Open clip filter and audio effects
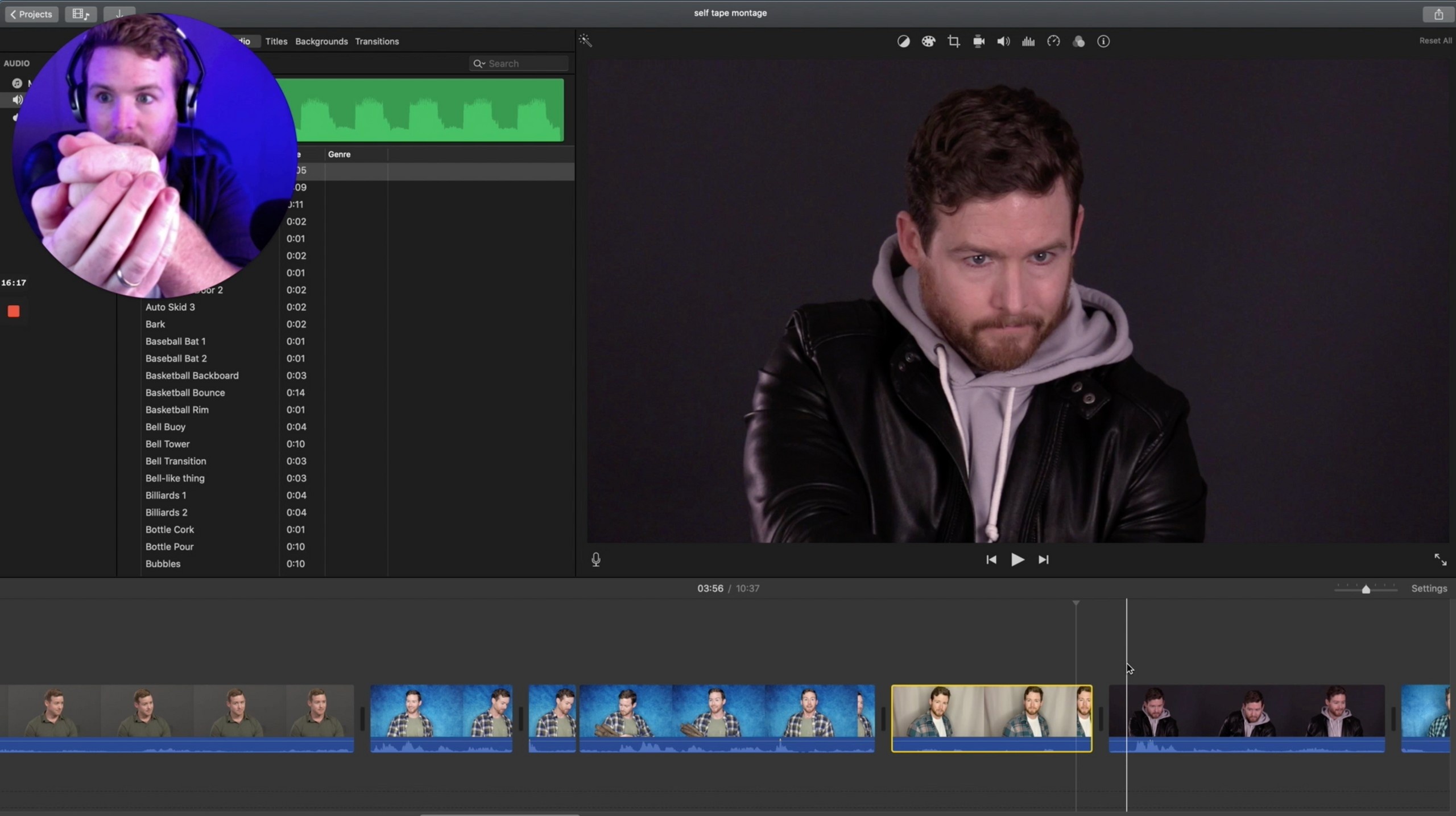1456x816 pixels. tap(1078, 42)
